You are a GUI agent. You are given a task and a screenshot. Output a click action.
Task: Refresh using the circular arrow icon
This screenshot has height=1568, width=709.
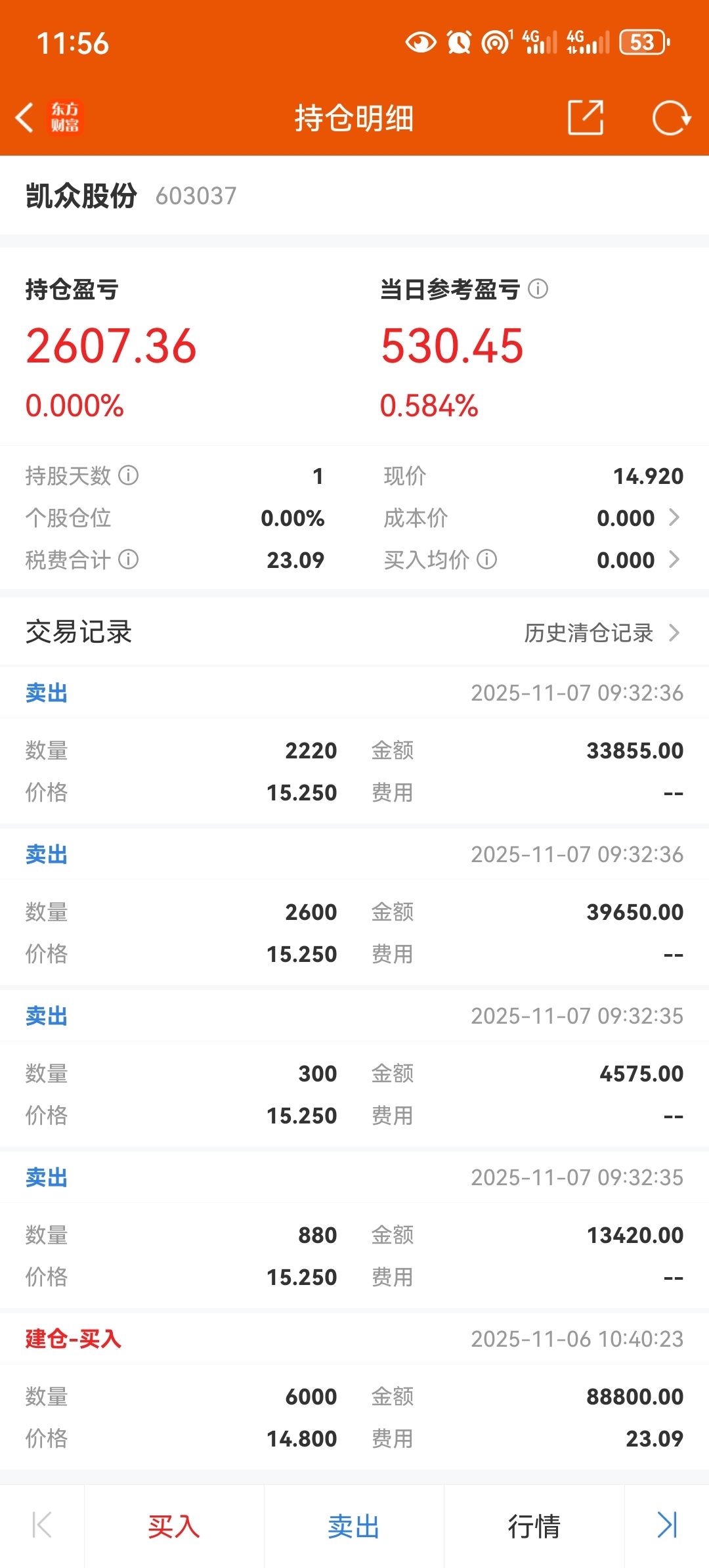[671, 118]
